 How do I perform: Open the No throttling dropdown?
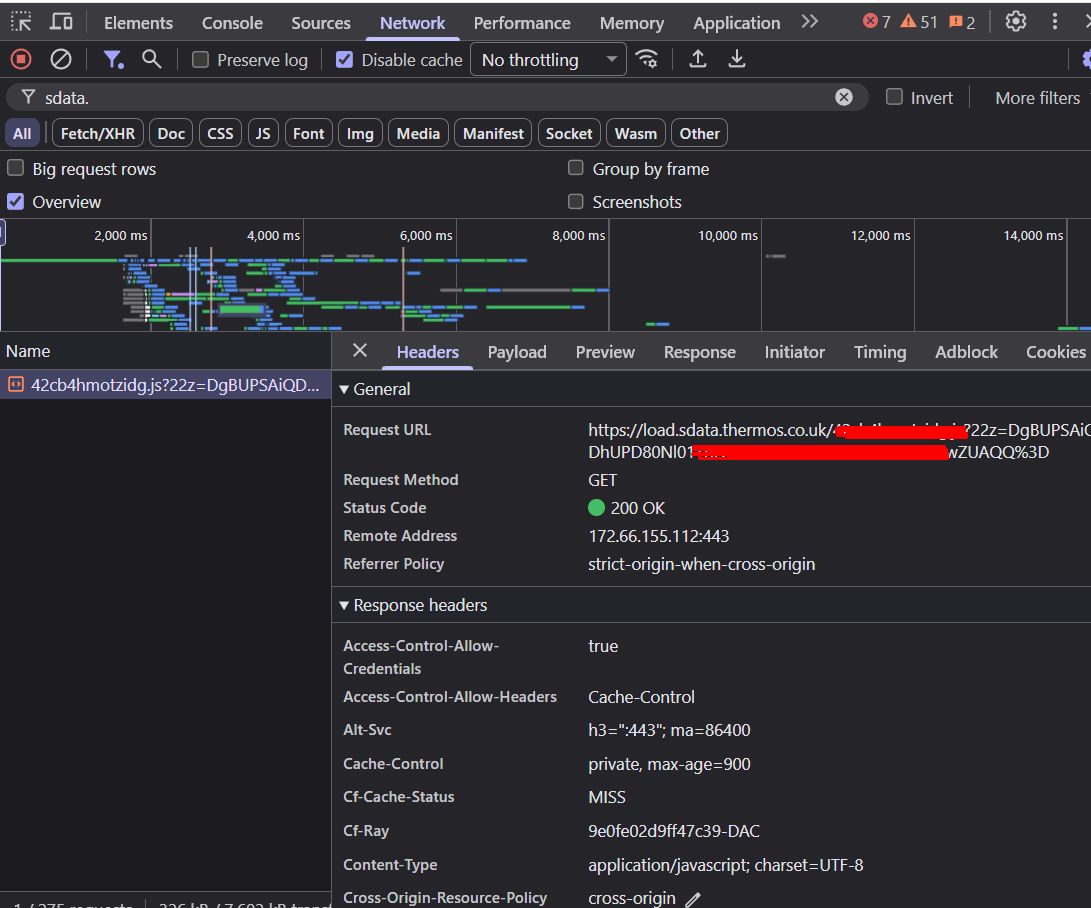tap(548, 60)
